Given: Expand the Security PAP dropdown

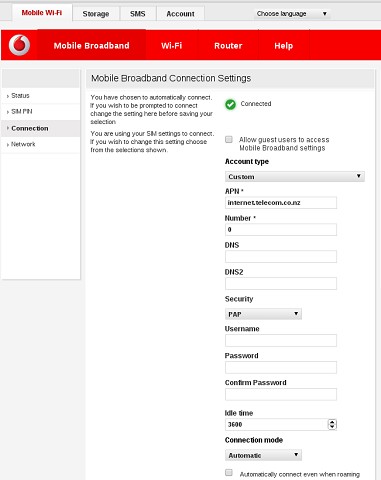Looking at the screenshot, I should [263, 314].
